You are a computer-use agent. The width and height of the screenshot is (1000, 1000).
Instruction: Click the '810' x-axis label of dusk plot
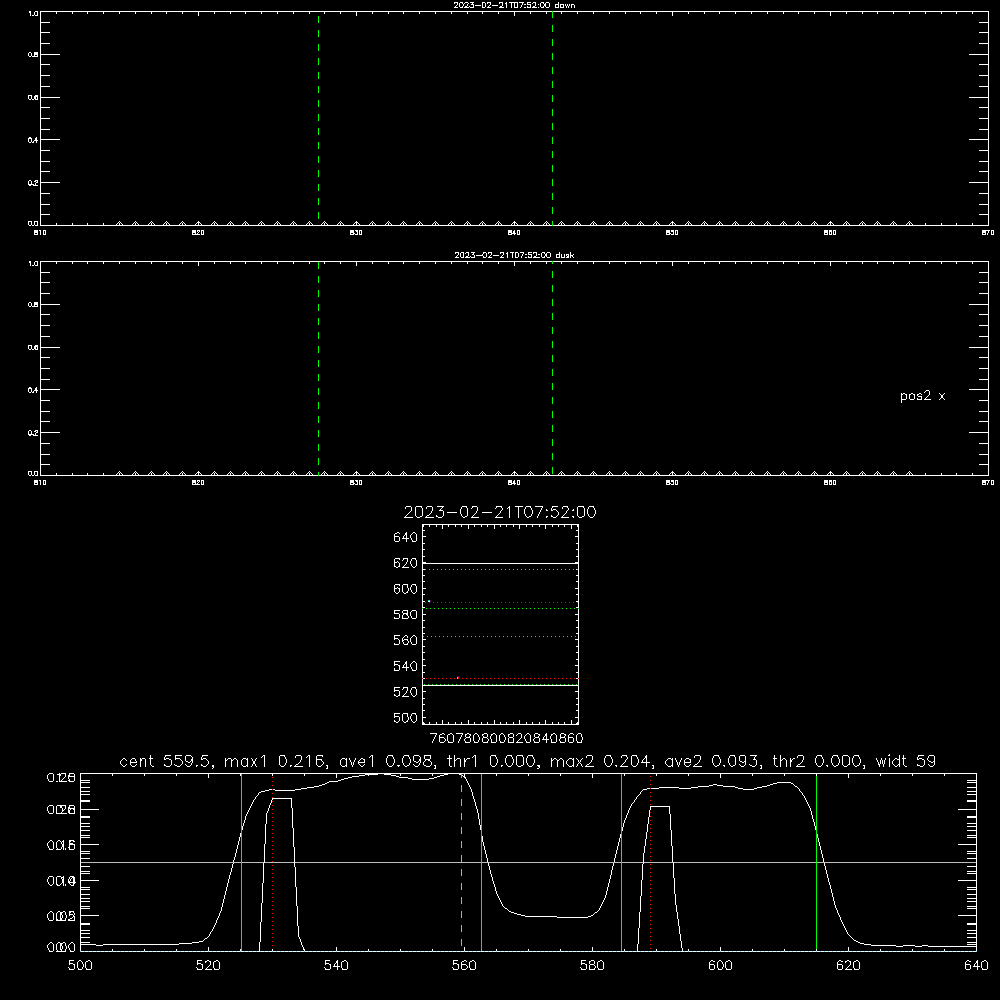click(x=40, y=483)
